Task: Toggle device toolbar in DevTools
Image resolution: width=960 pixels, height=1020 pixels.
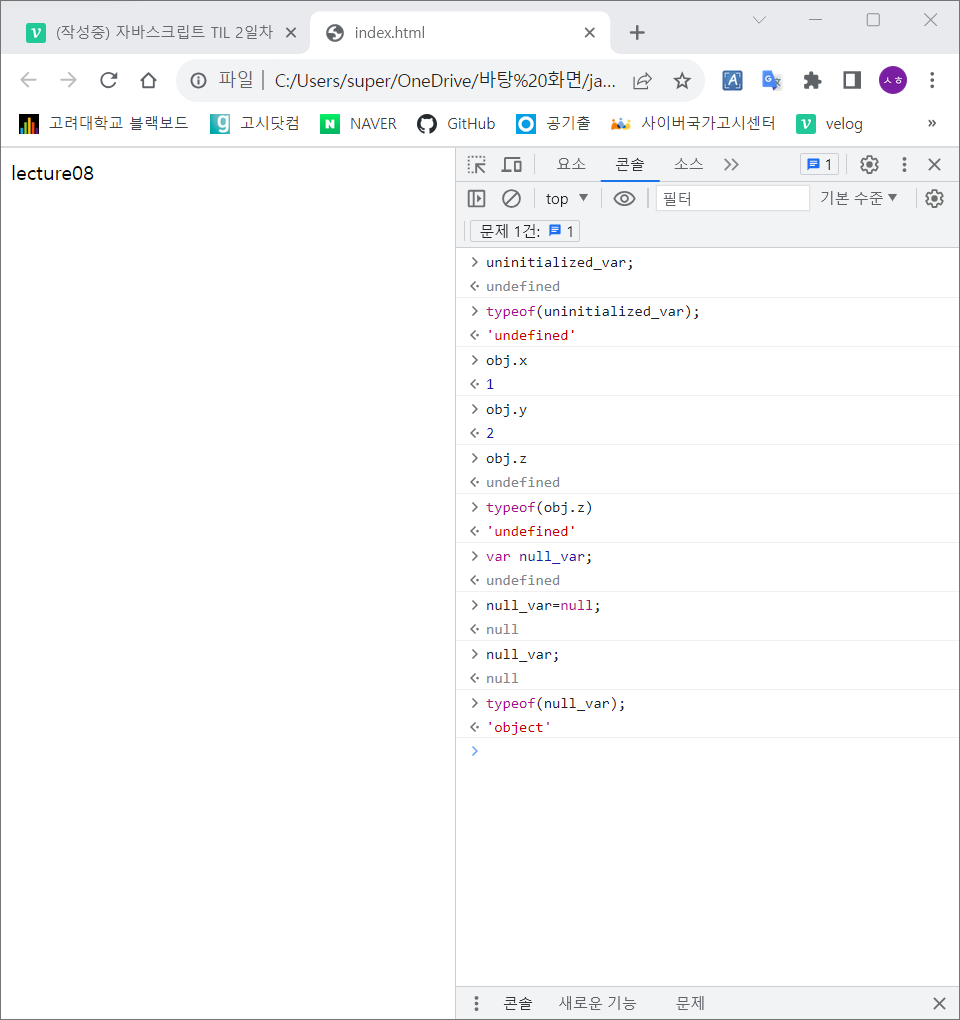Action: pos(512,165)
